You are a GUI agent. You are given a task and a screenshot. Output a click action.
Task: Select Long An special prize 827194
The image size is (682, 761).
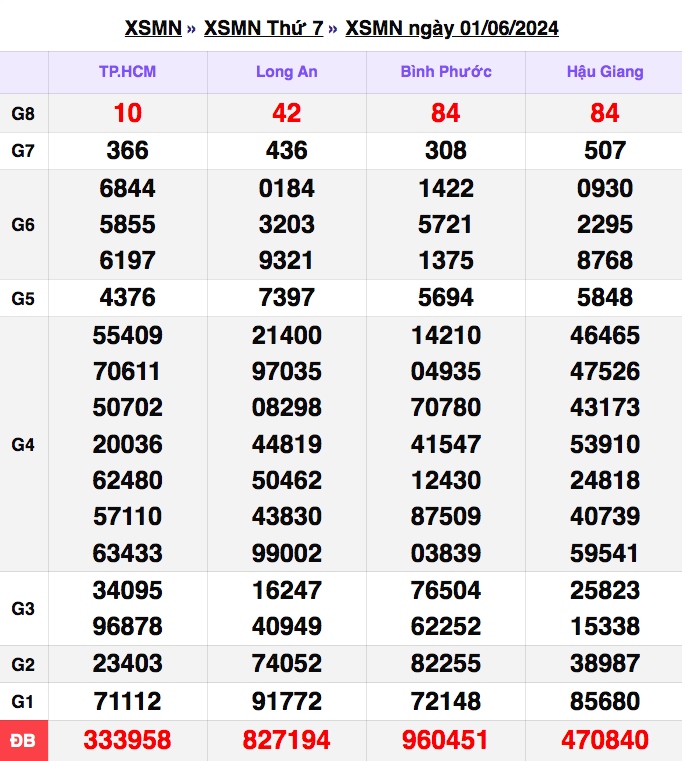(x=286, y=741)
